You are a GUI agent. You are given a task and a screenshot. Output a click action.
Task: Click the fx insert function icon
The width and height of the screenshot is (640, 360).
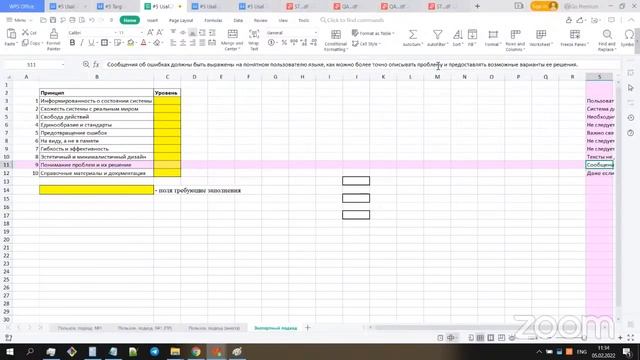[x=96, y=64]
